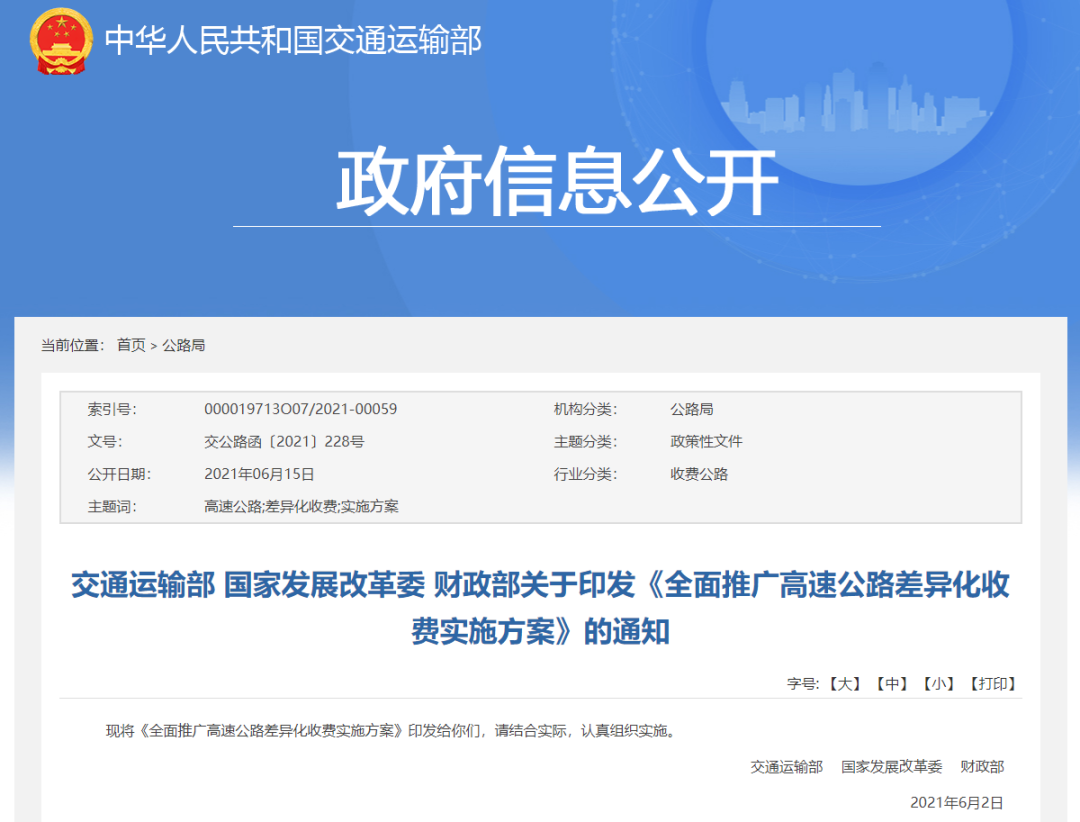Click the article title heading

pos(541,608)
